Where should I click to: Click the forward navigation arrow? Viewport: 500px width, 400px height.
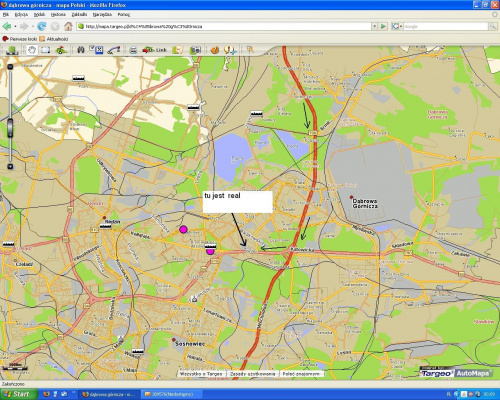24,26
